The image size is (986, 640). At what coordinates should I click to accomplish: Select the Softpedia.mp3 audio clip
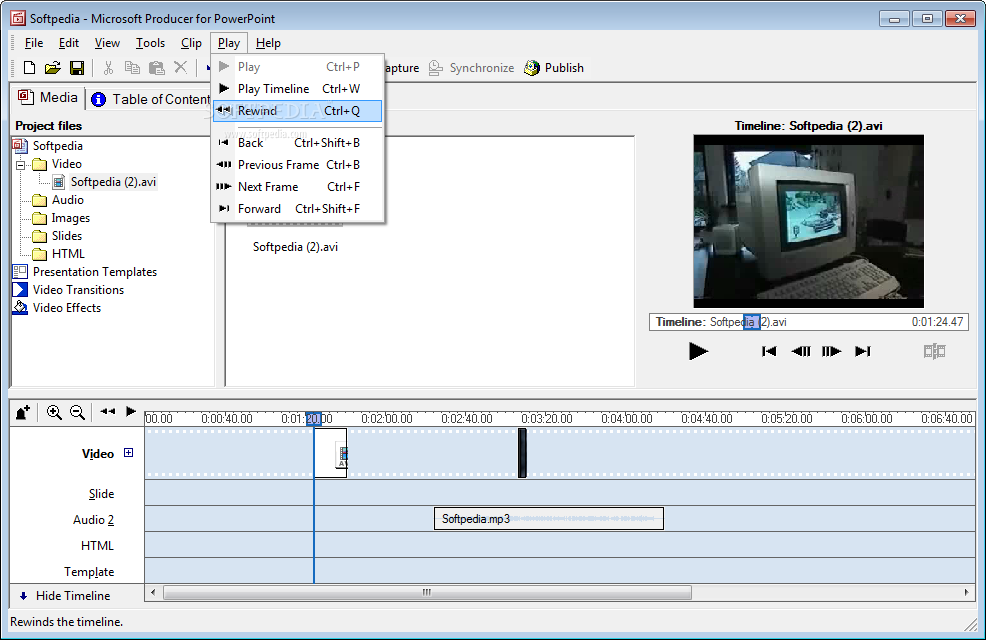click(548, 519)
